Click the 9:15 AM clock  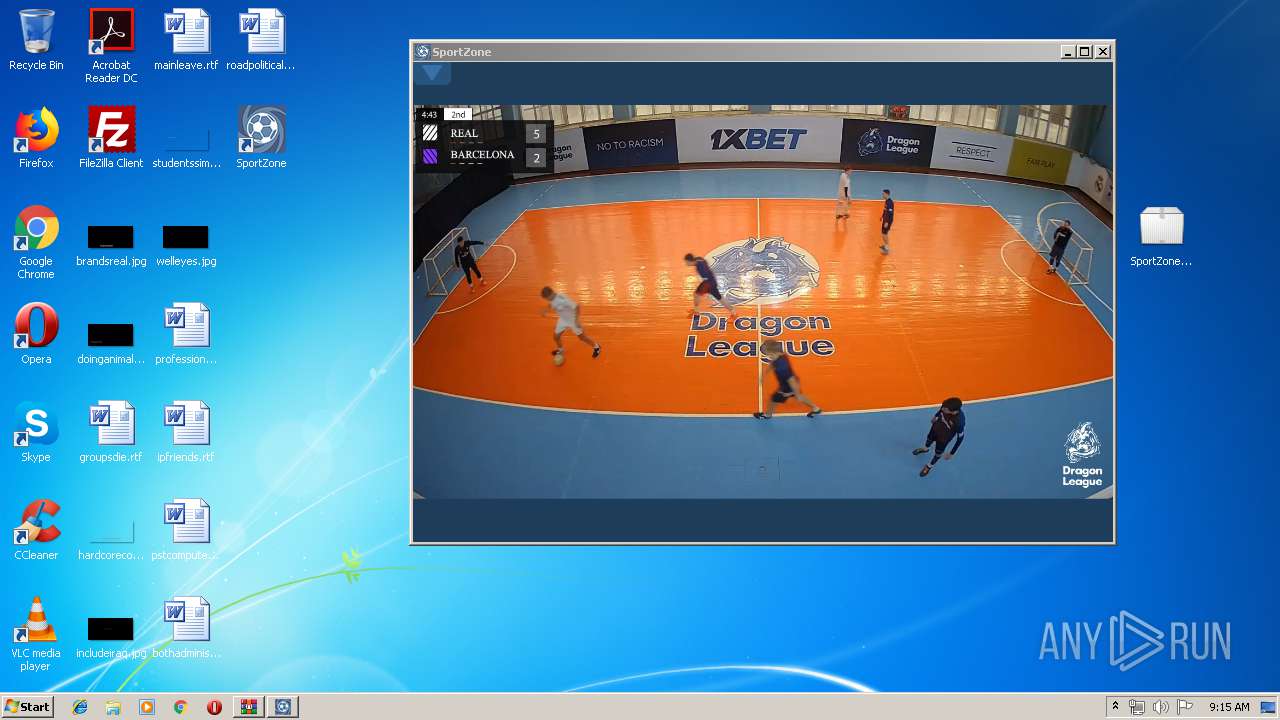click(x=1229, y=707)
